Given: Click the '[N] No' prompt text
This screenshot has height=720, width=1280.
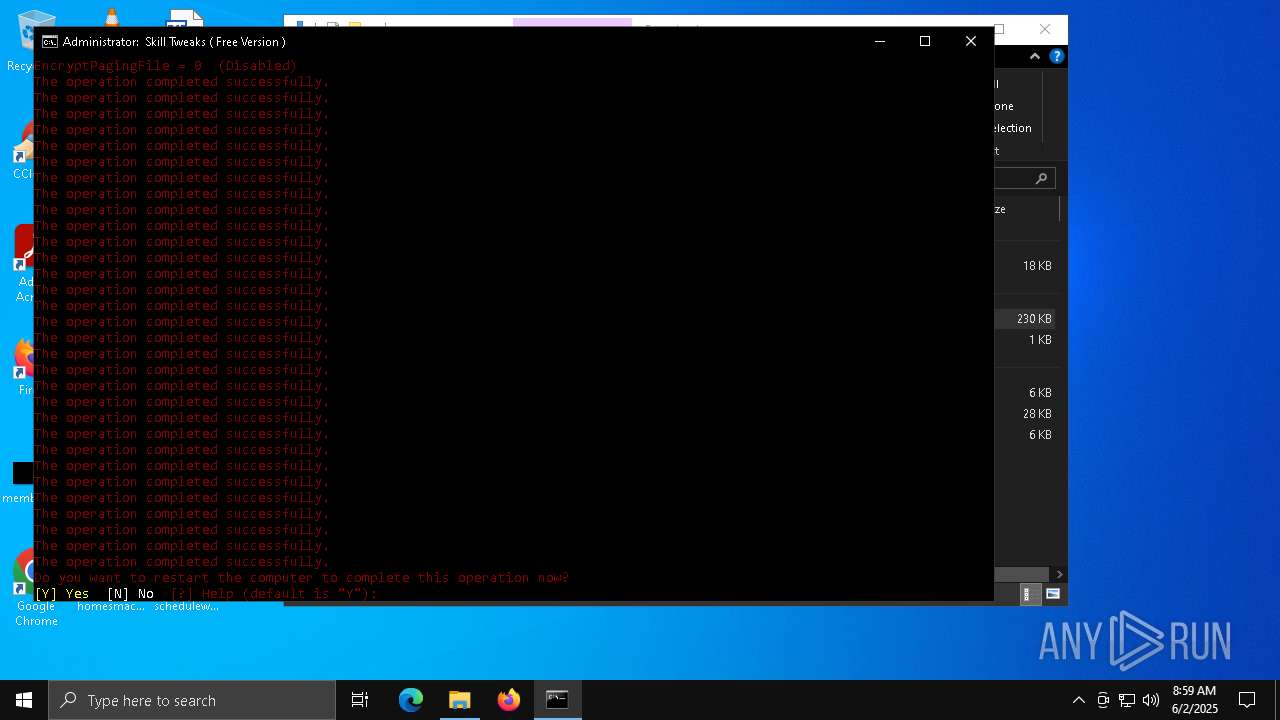Looking at the screenshot, I should (x=130, y=594).
